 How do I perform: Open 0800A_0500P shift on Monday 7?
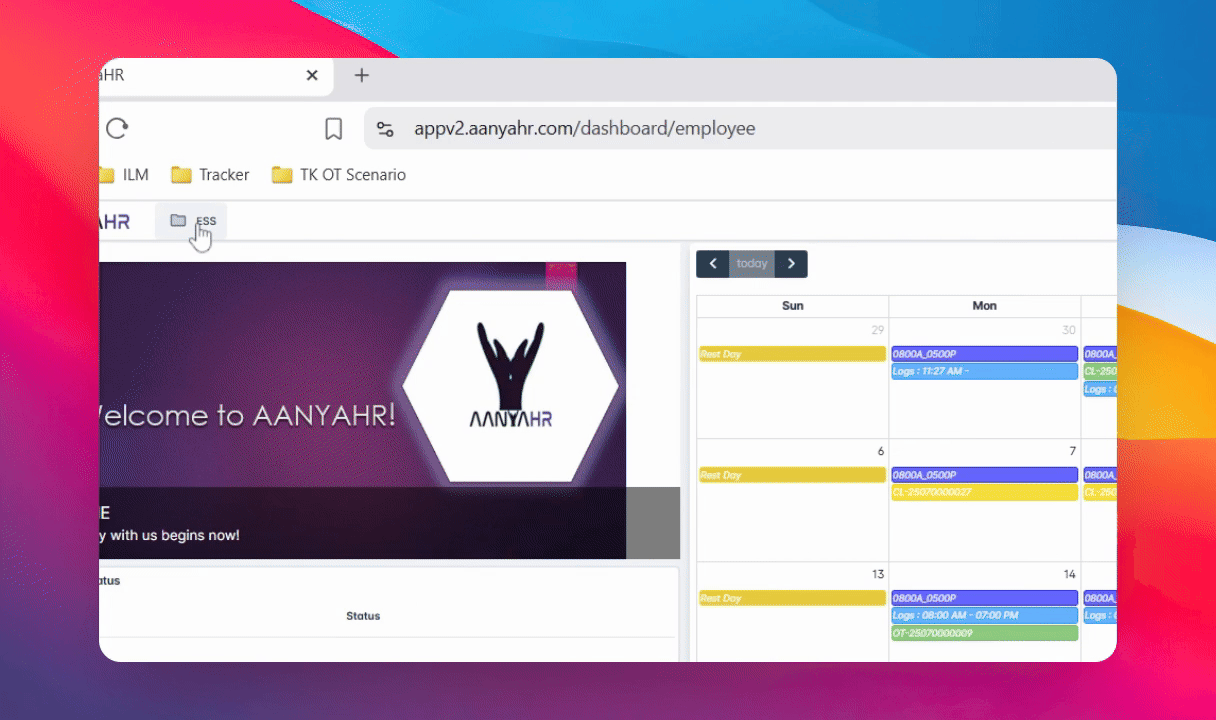(984, 475)
